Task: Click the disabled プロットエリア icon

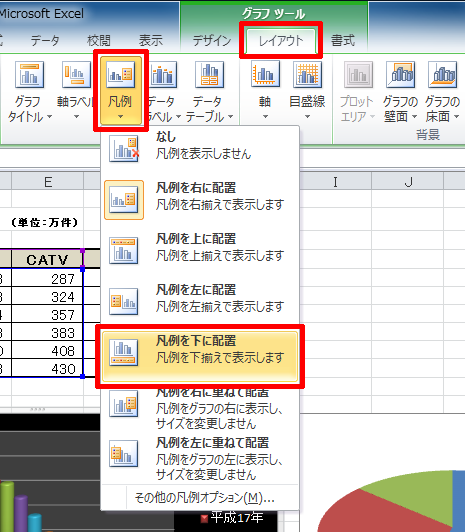Action: pyautogui.click(x=359, y=74)
